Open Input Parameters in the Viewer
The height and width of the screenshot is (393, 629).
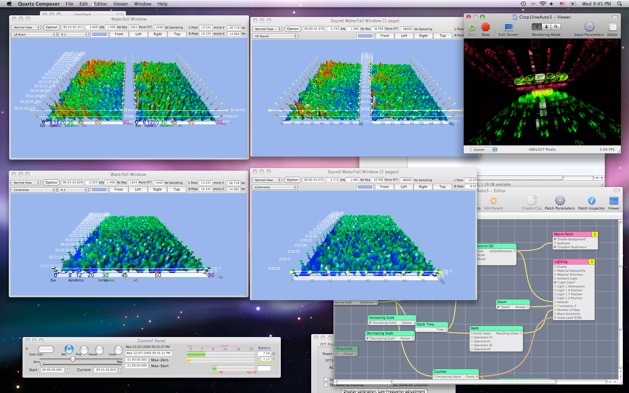(589, 27)
